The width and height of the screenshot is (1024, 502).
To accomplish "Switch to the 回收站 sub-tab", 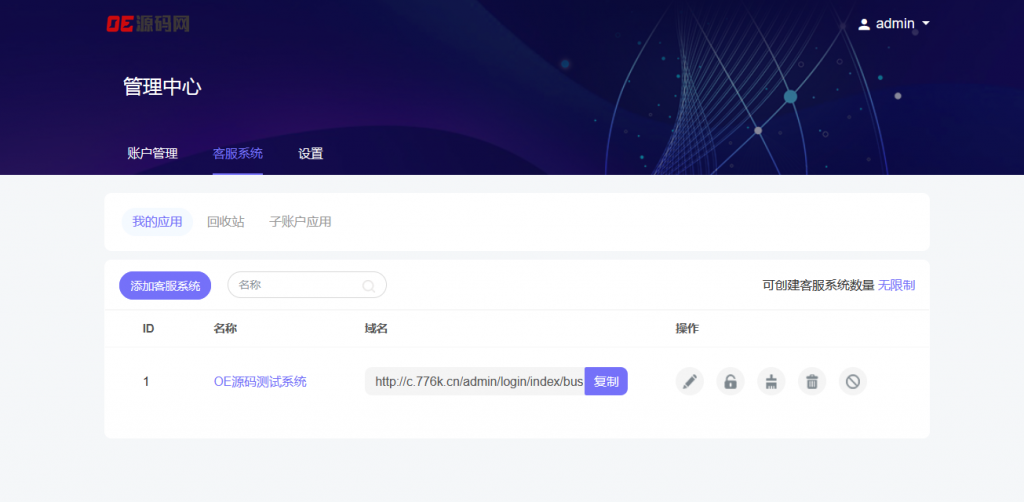I will [x=226, y=222].
